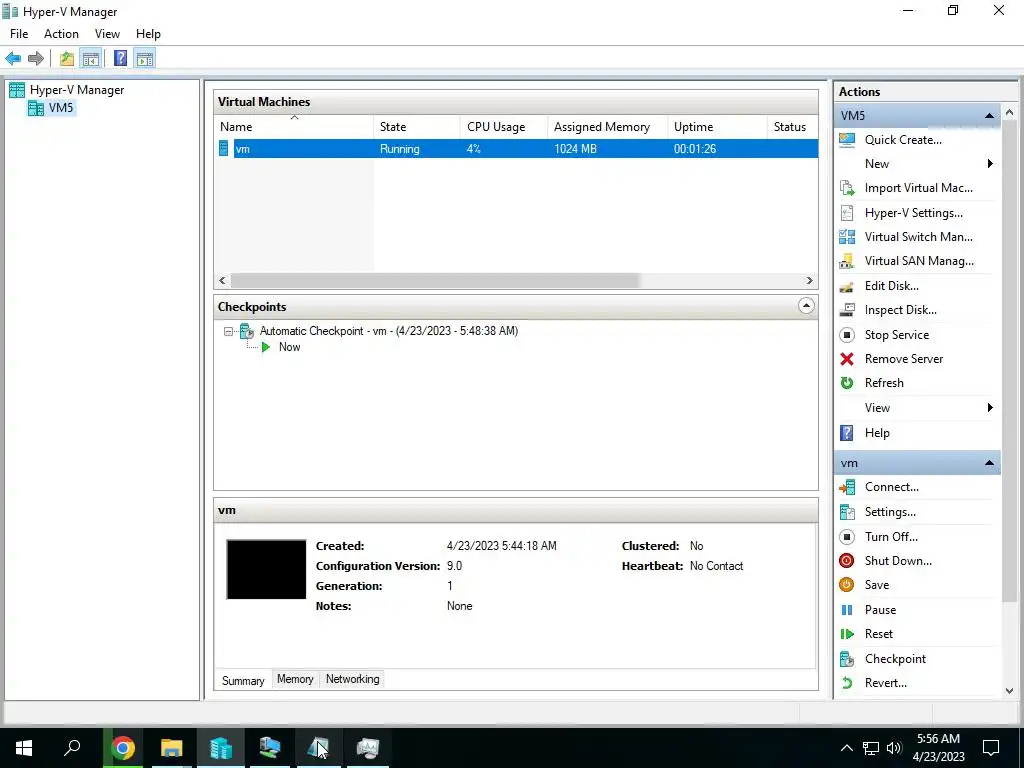Switch to the Summary tab
The width and height of the screenshot is (1024, 768).
click(x=243, y=680)
